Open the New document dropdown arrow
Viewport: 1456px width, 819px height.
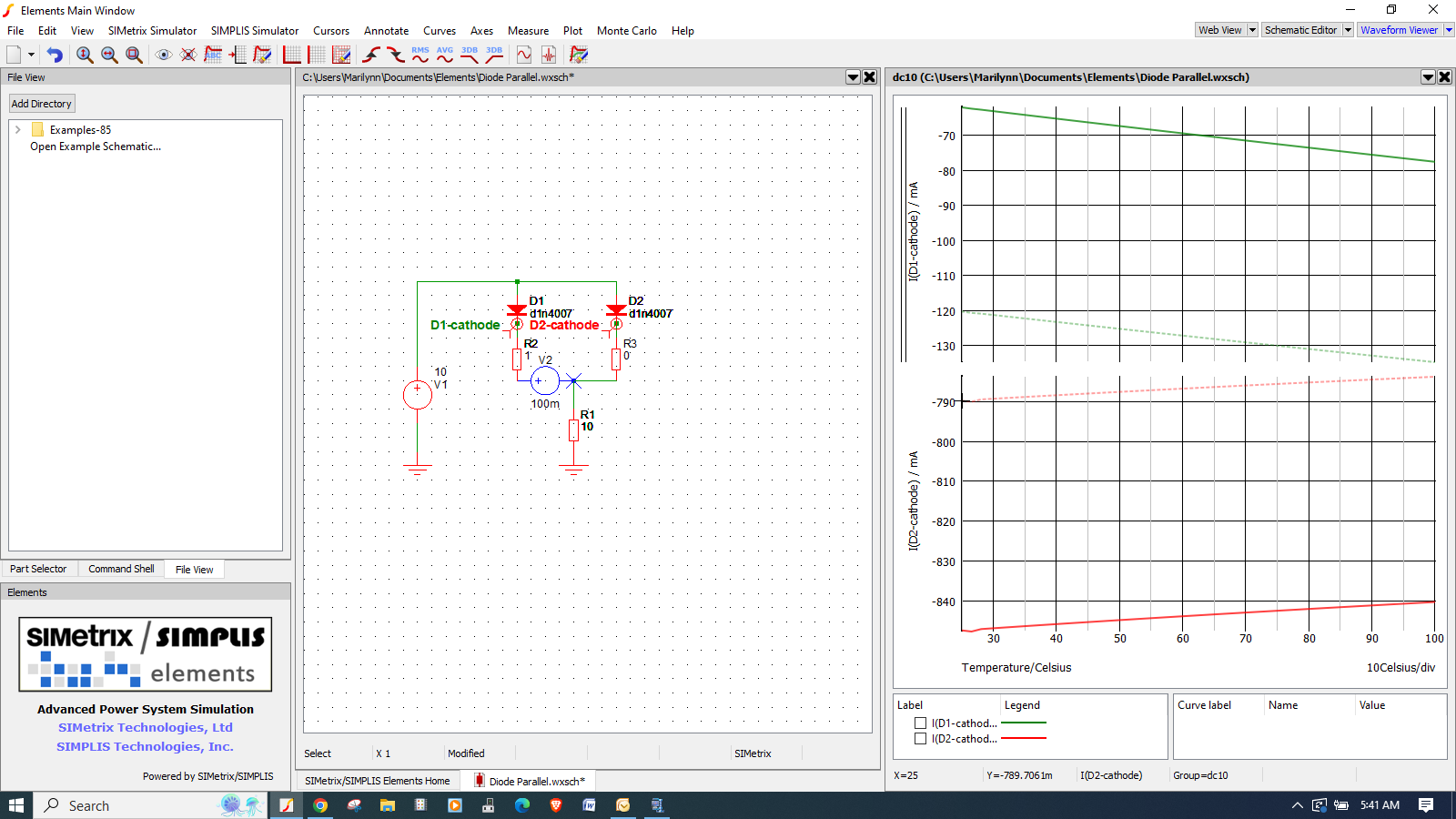tap(31, 55)
